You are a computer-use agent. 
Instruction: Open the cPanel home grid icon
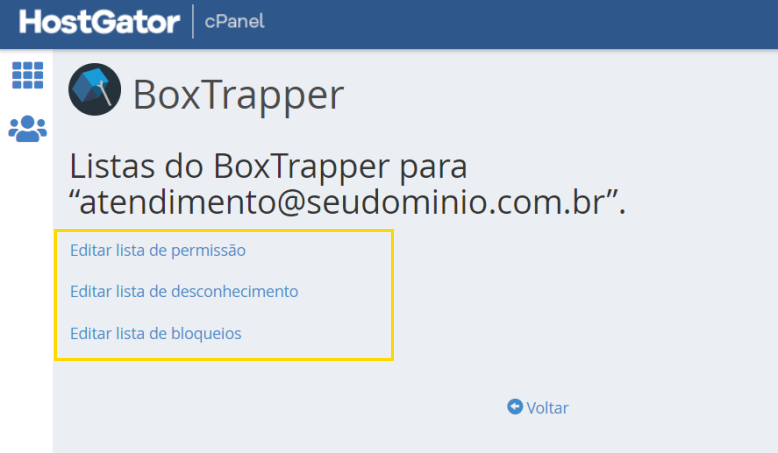pos(28,75)
